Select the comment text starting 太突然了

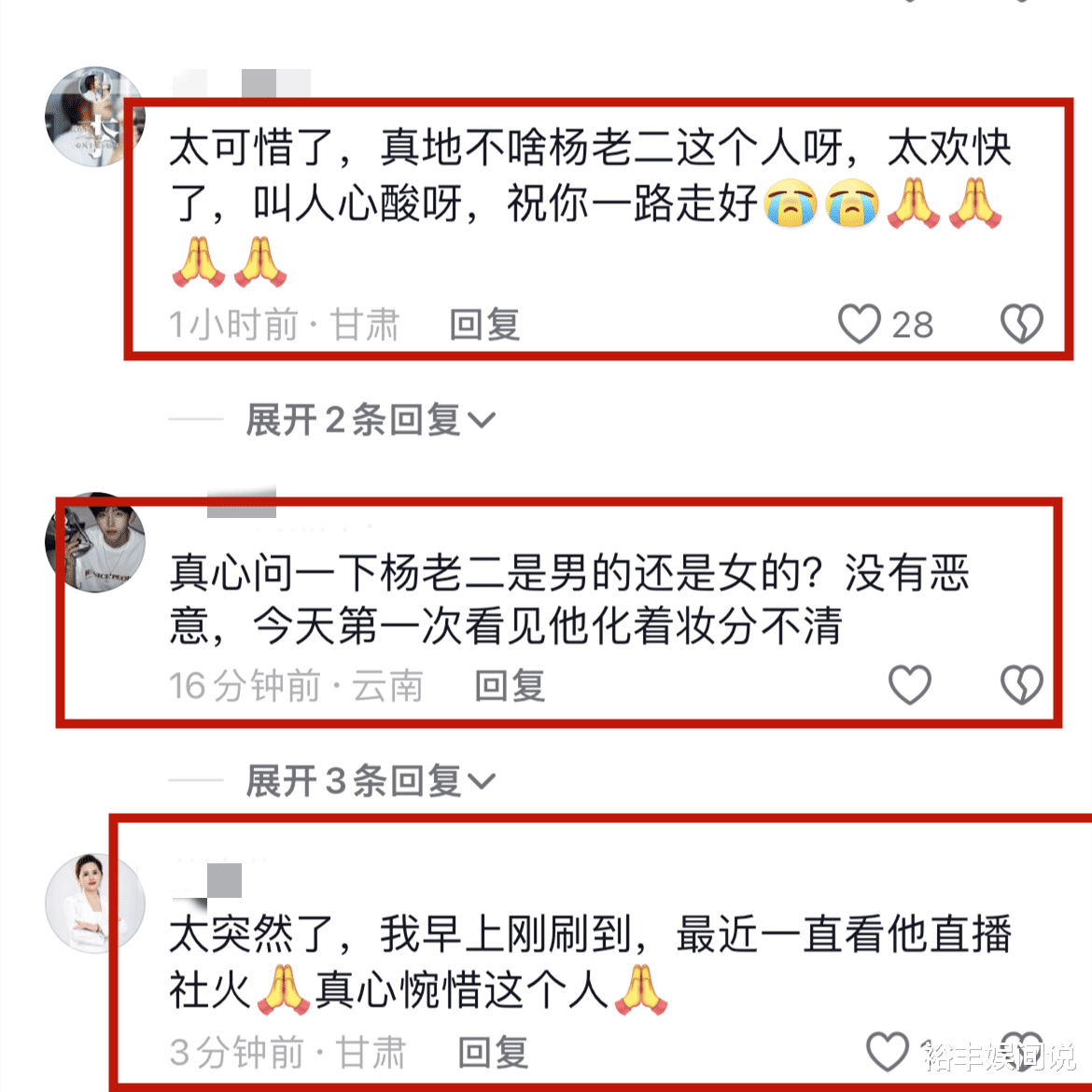click(591, 961)
